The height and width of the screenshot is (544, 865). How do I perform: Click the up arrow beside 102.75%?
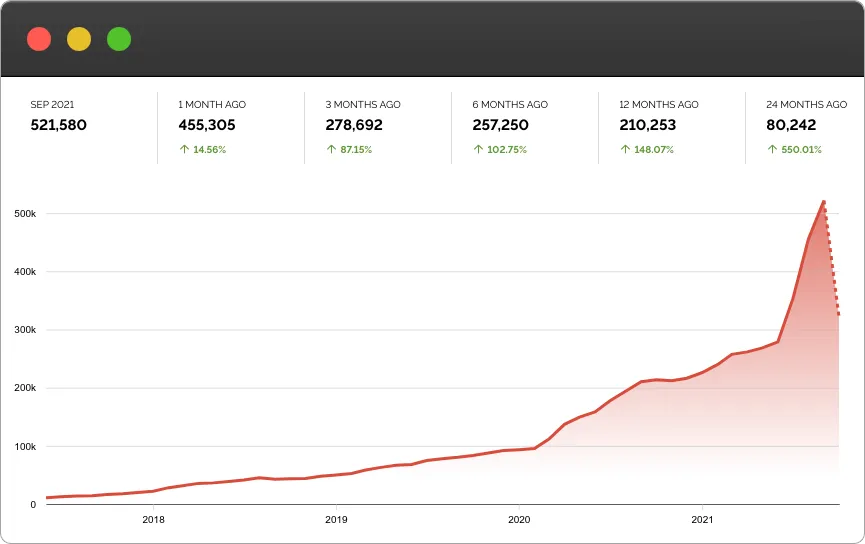click(x=477, y=150)
